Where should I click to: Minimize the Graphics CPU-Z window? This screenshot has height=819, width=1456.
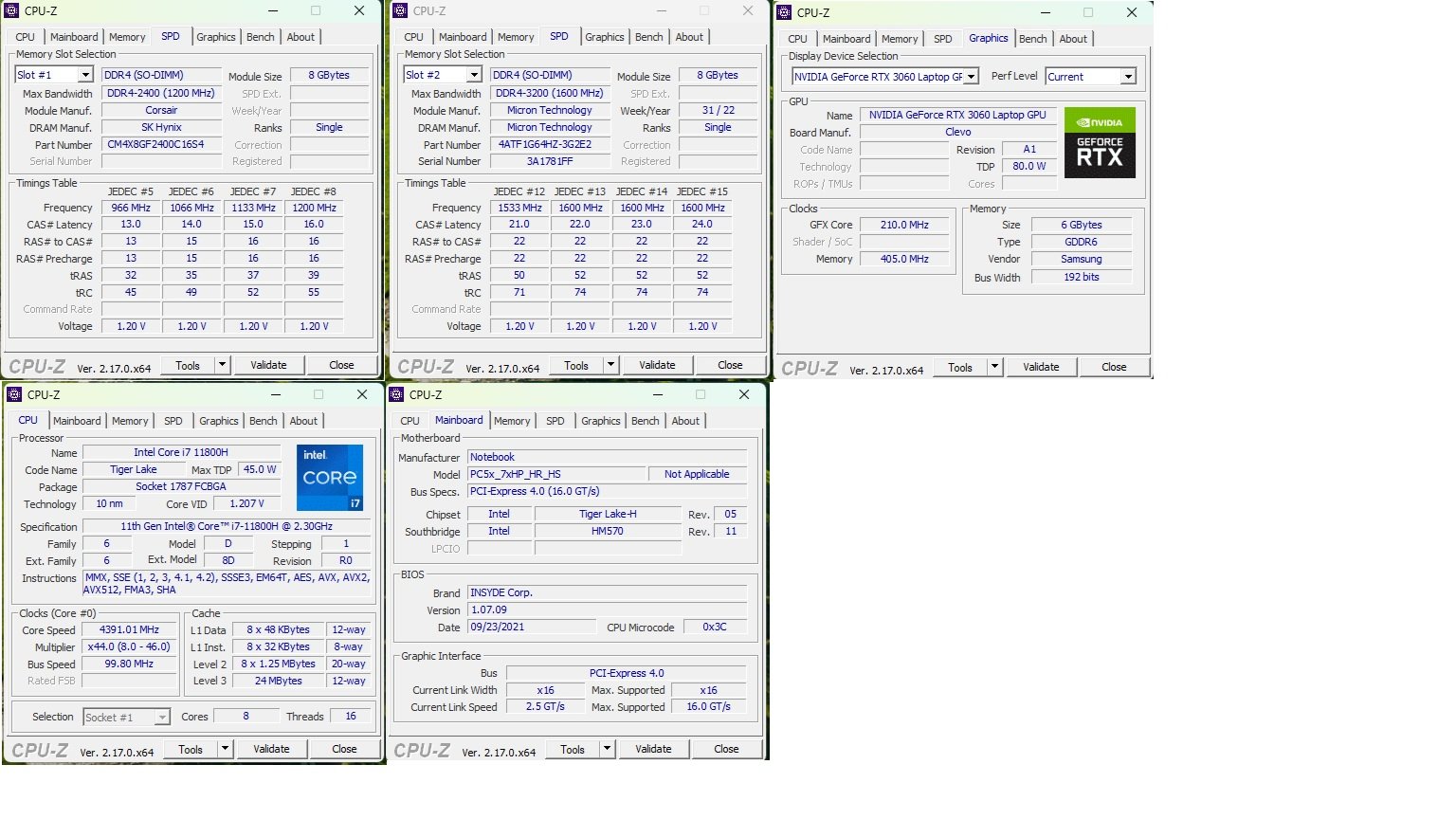(x=1046, y=13)
